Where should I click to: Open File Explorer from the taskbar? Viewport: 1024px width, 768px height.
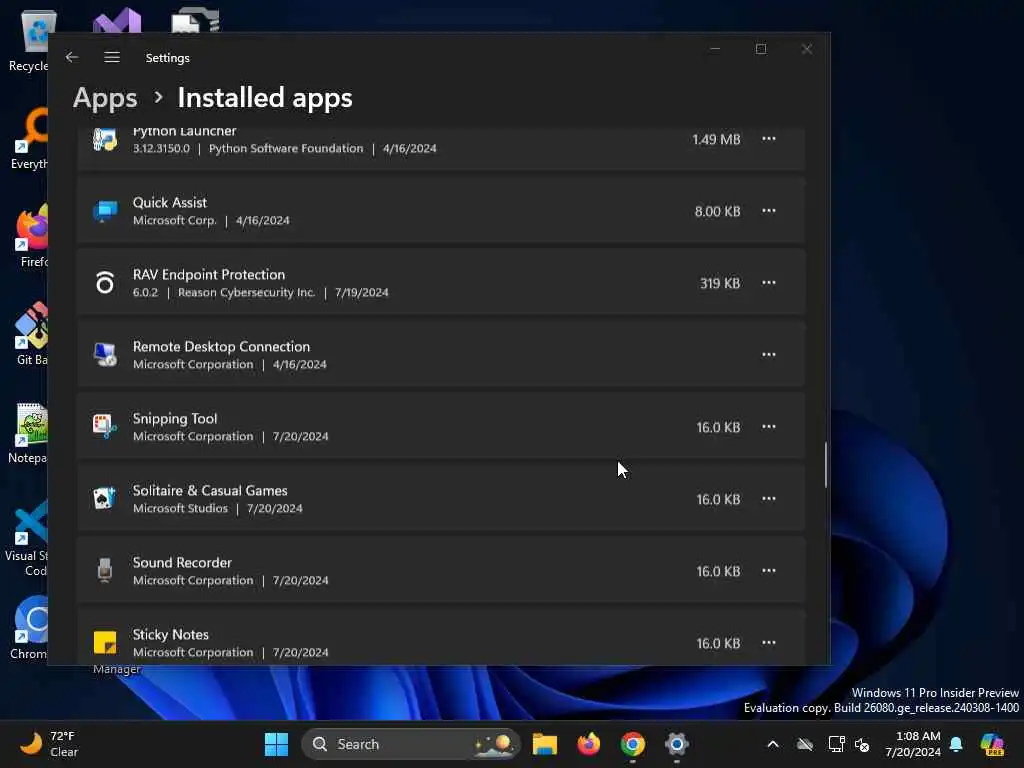[544, 744]
